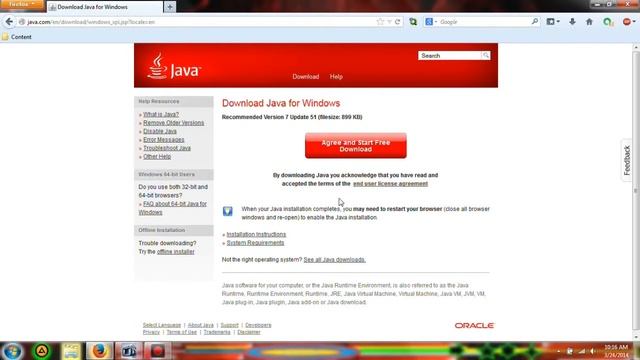Click the Java logo in the header
The height and width of the screenshot is (360, 640).
[174, 66]
